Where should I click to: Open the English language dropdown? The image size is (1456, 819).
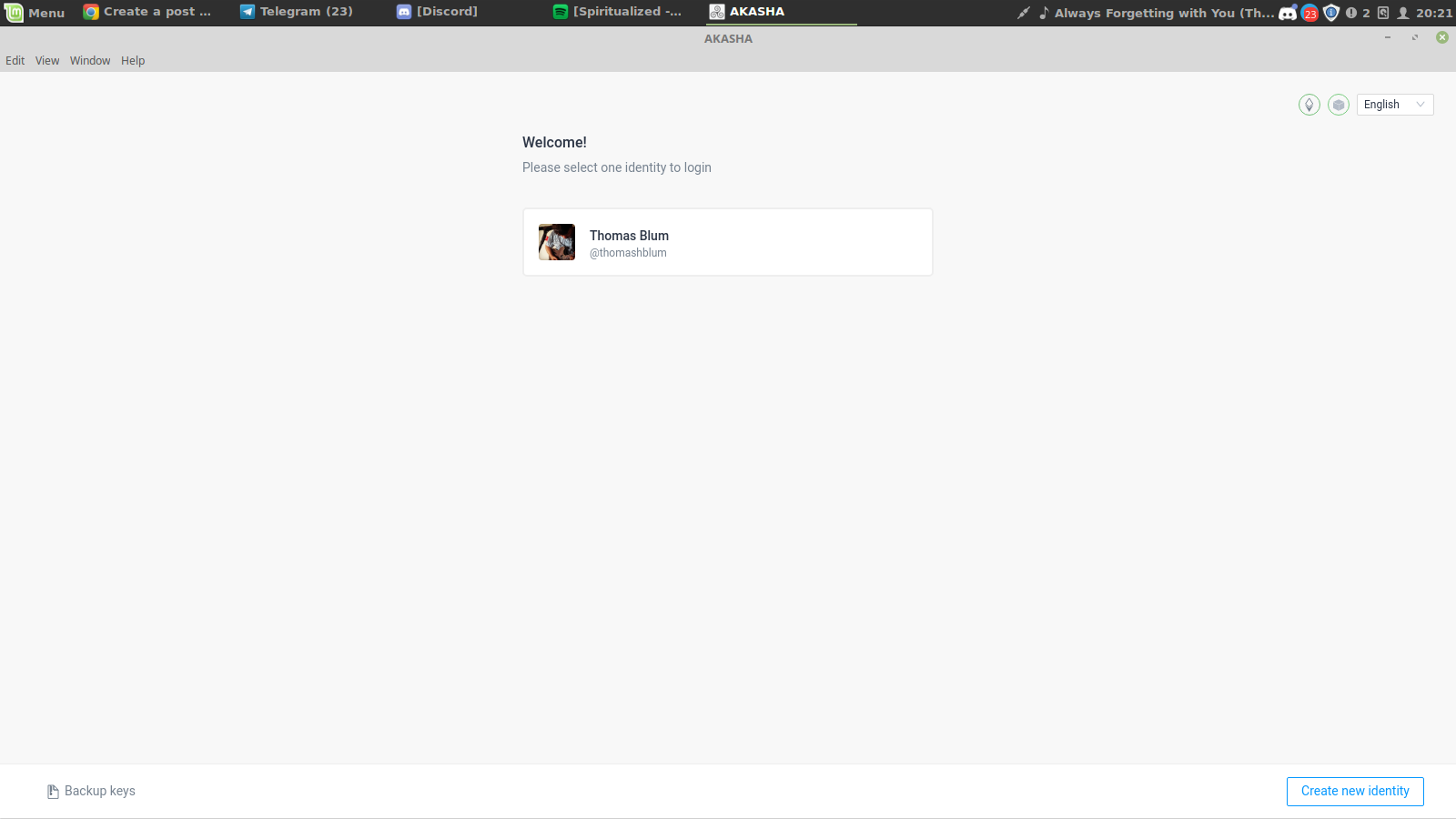(x=1395, y=105)
